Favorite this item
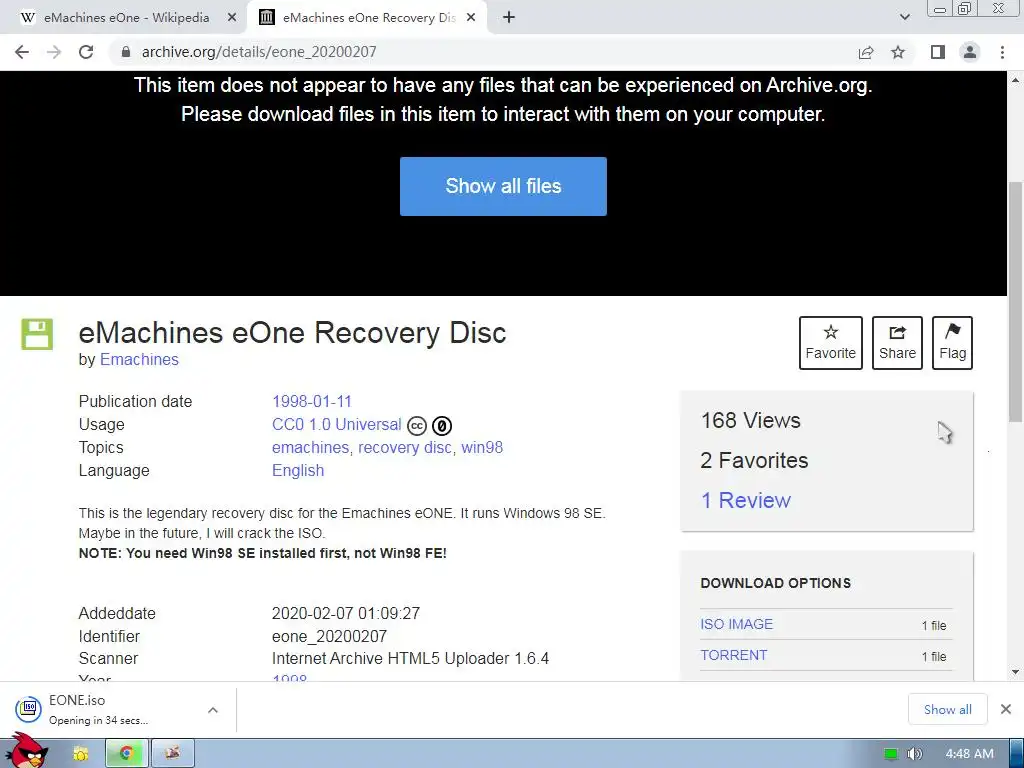 831,343
